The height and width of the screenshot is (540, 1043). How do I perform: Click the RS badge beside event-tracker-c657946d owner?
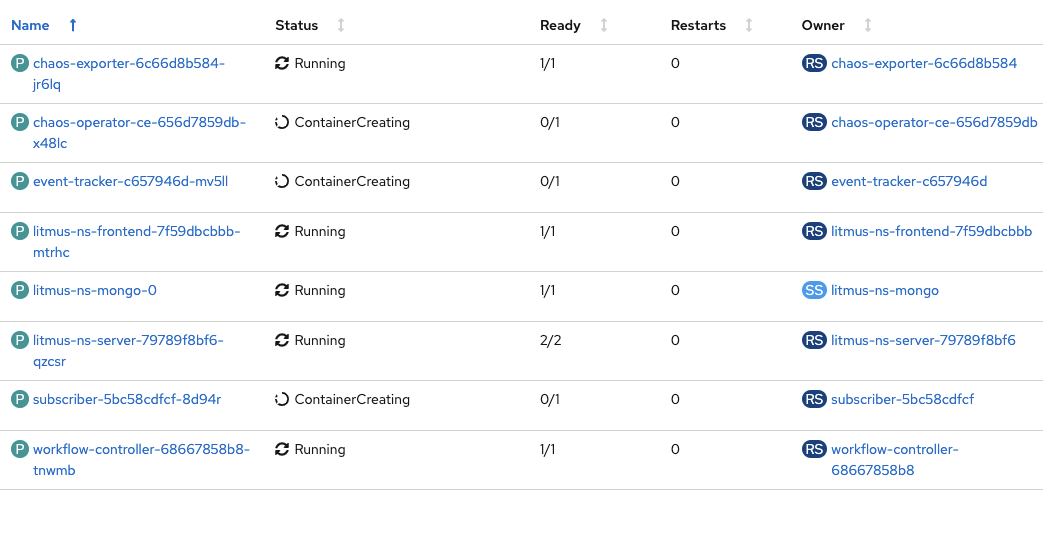pos(814,181)
